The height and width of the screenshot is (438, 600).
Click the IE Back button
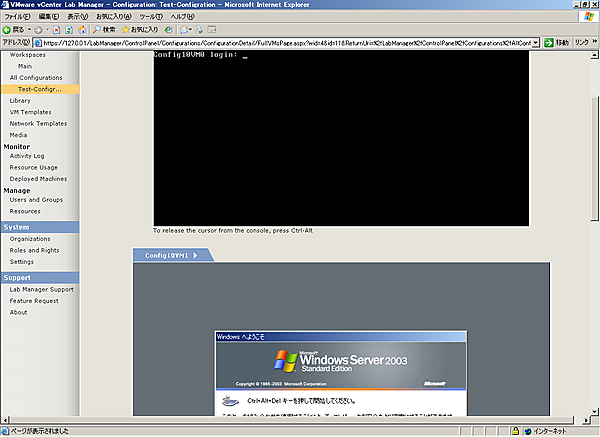(x=13, y=29)
